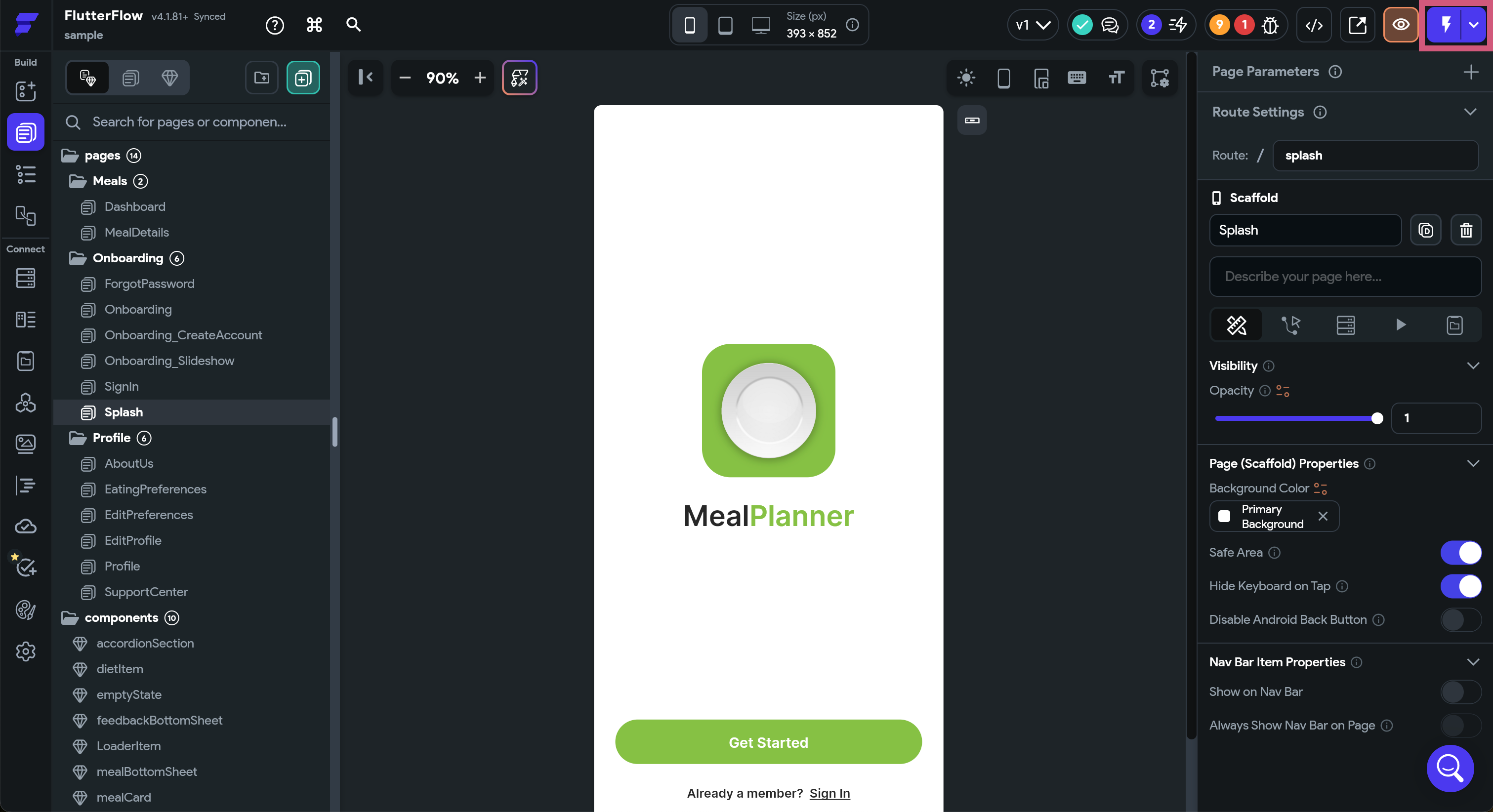Select the desktop device size icon
1493x812 pixels.
pos(761,25)
